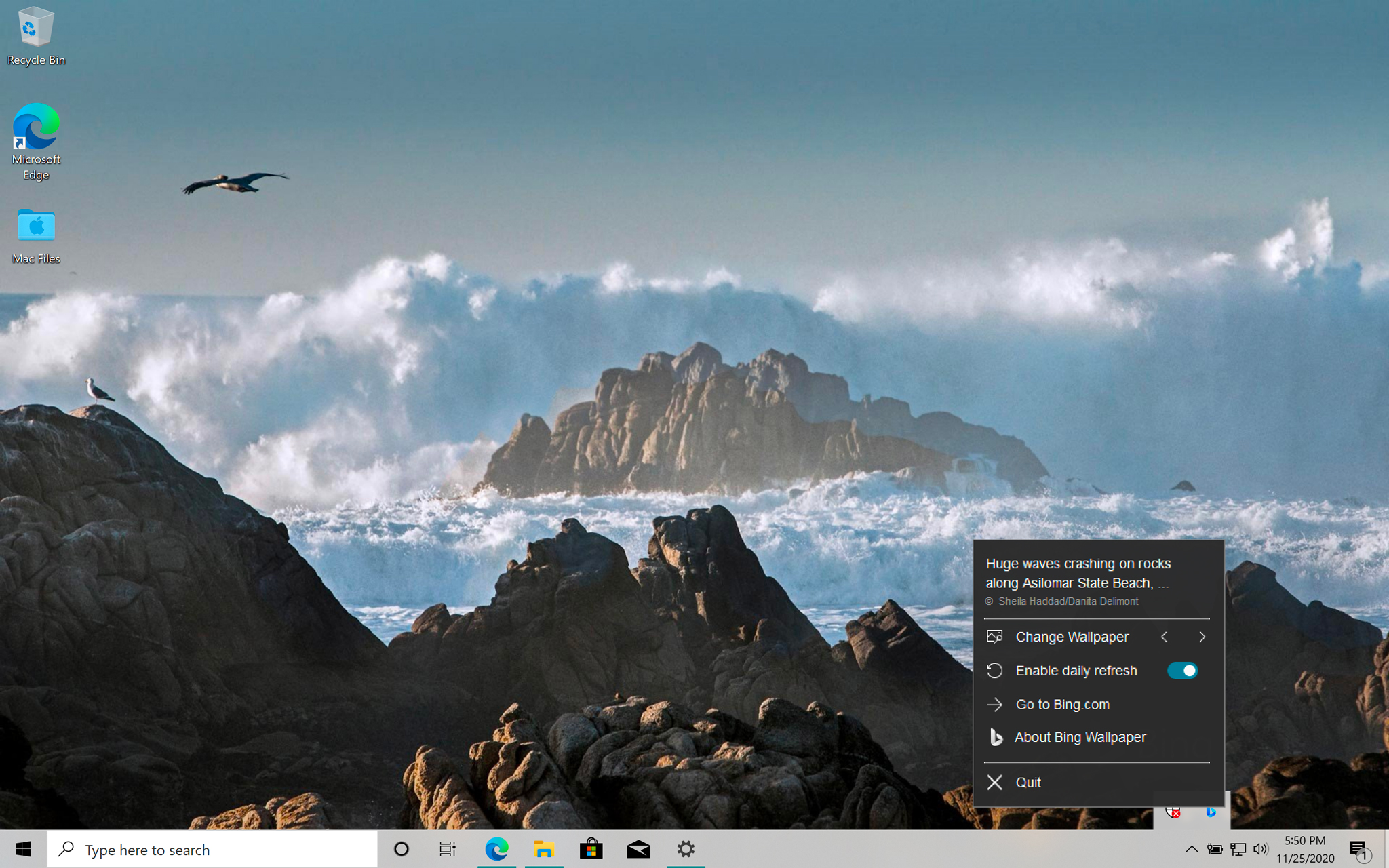
Task: Click the Mail app icon
Action: click(x=638, y=849)
